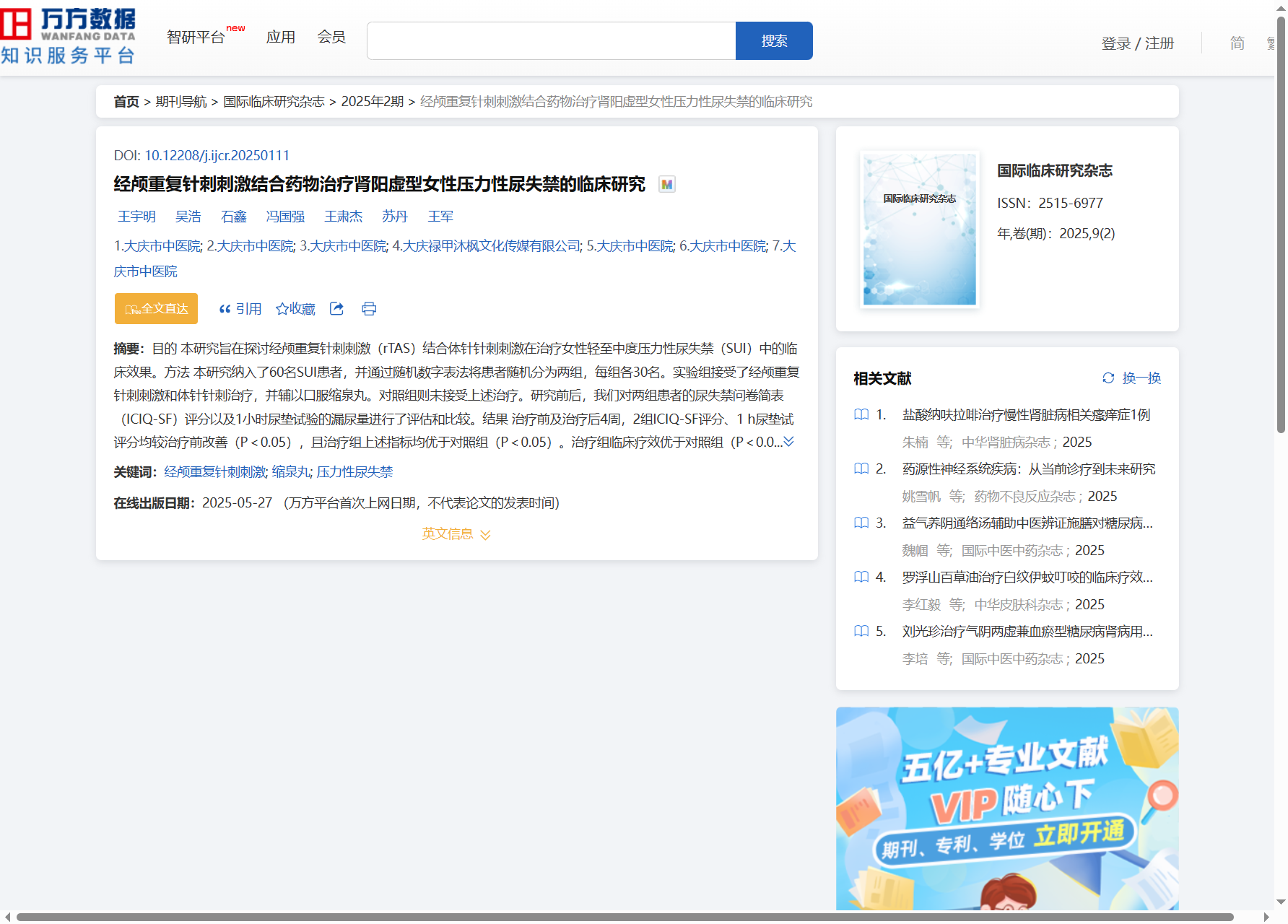The height and width of the screenshot is (924, 1288).
Task: Click the 换一换 text link
Action: [x=1141, y=378]
